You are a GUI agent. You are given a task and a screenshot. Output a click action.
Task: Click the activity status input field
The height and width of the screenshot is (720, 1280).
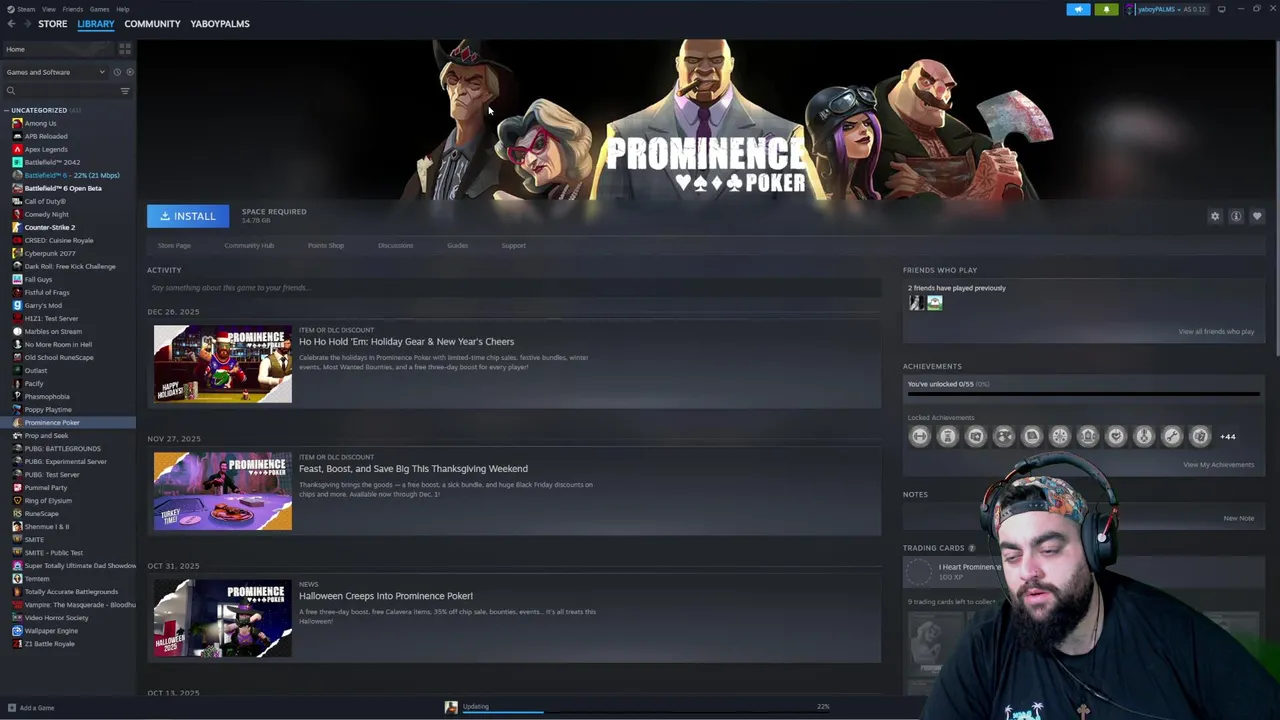click(x=514, y=288)
